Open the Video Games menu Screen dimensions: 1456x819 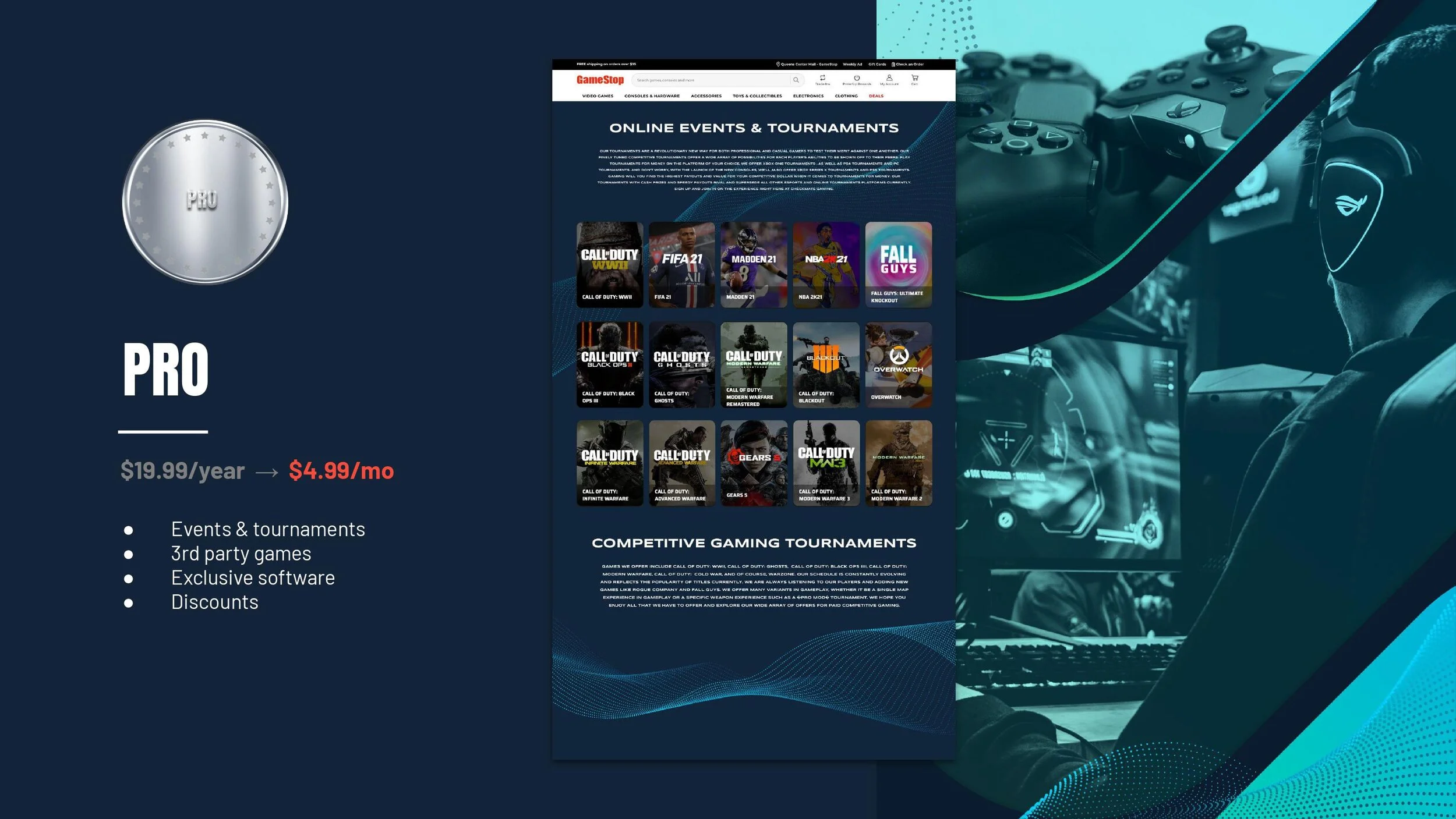(x=598, y=96)
